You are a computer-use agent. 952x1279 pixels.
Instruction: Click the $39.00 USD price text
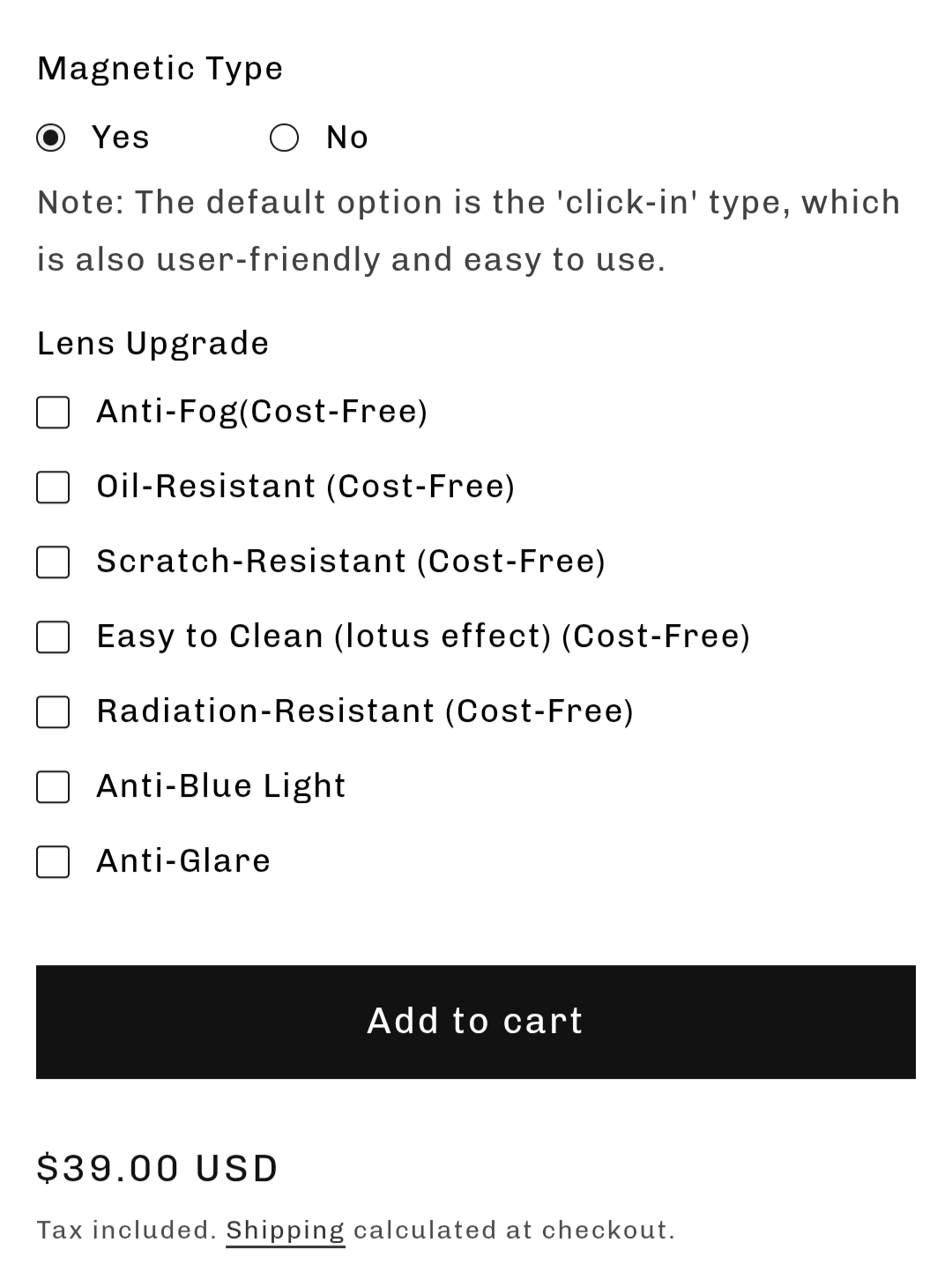coord(158,1169)
